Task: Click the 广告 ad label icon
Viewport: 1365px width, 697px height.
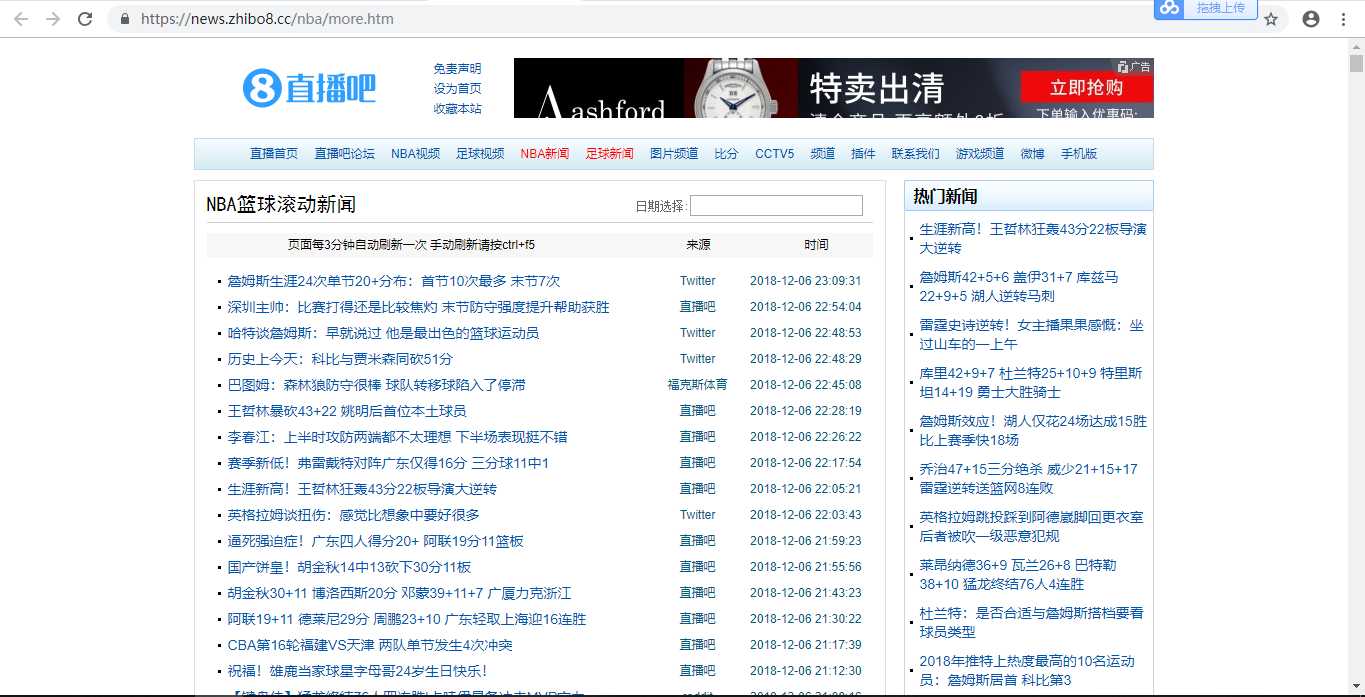Action: (1135, 66)
